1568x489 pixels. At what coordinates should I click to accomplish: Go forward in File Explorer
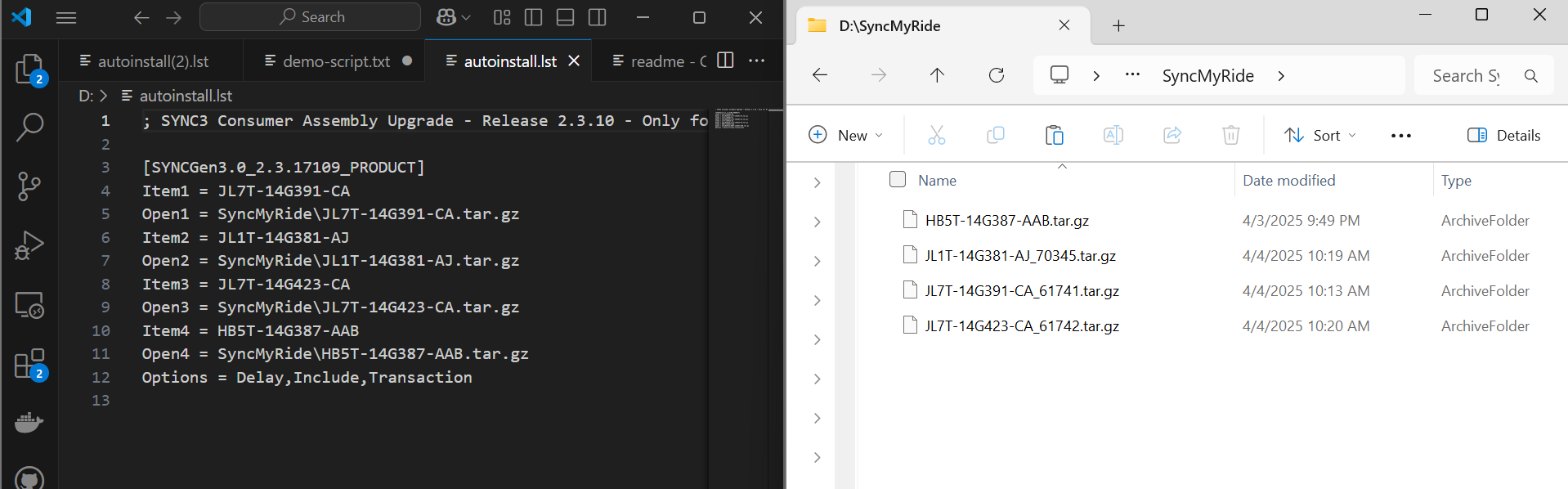click(x=879, y=75)
